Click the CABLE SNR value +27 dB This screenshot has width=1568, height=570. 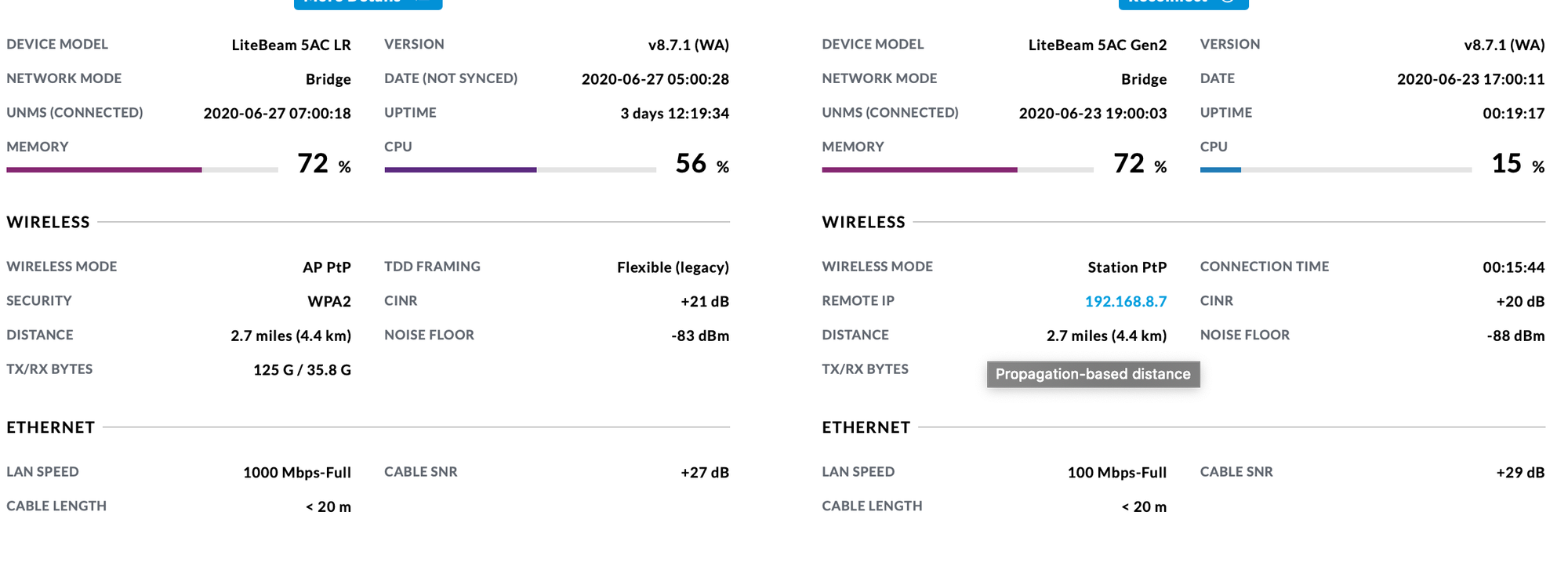pyautogui.click(x=704, y=472)
